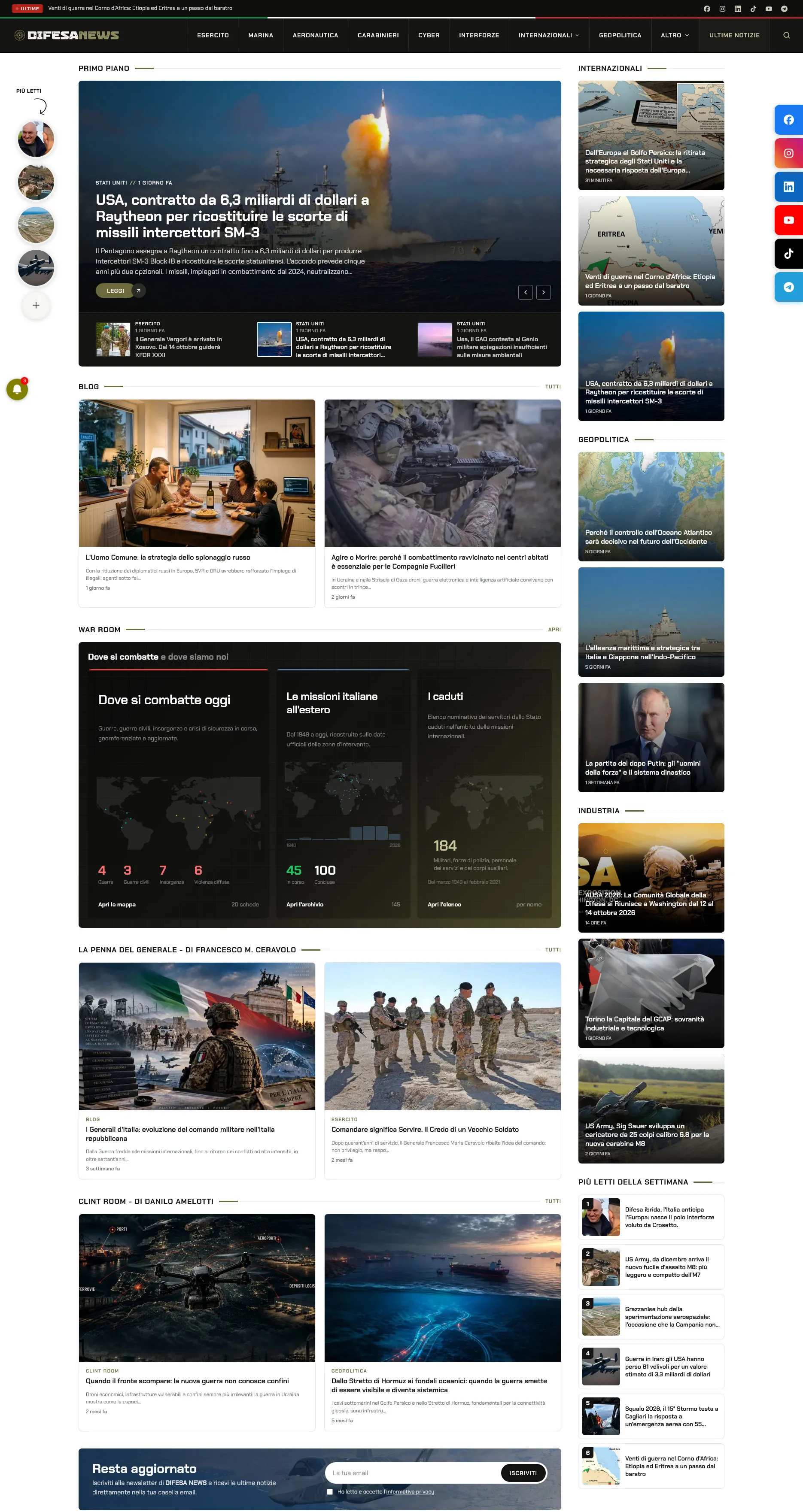803x1512 pixels.
Task: Open the Aeronautica menu item
Action: pyautogui.click(x=316, y=35)
